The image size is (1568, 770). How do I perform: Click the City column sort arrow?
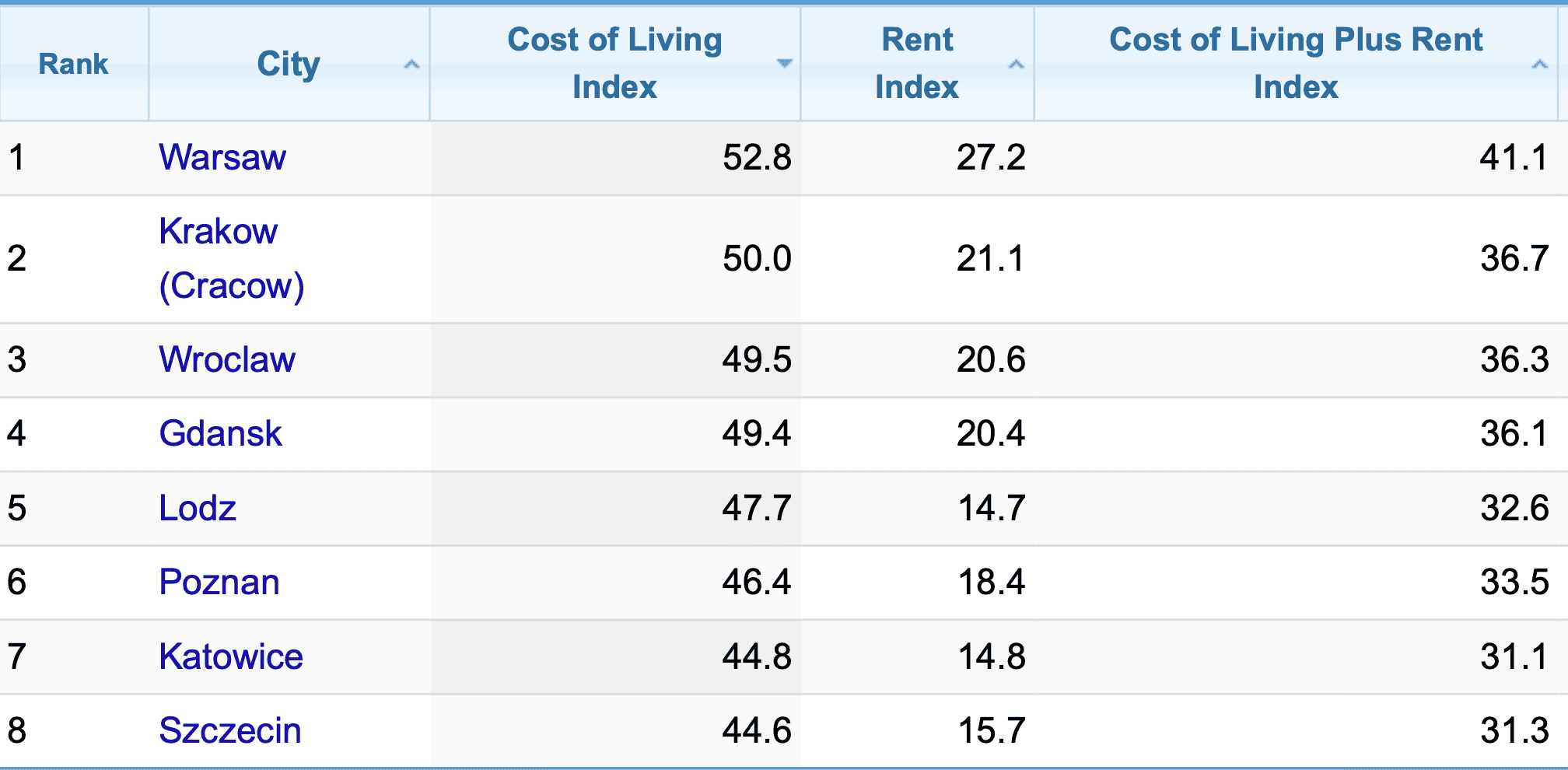pos(411,65)
